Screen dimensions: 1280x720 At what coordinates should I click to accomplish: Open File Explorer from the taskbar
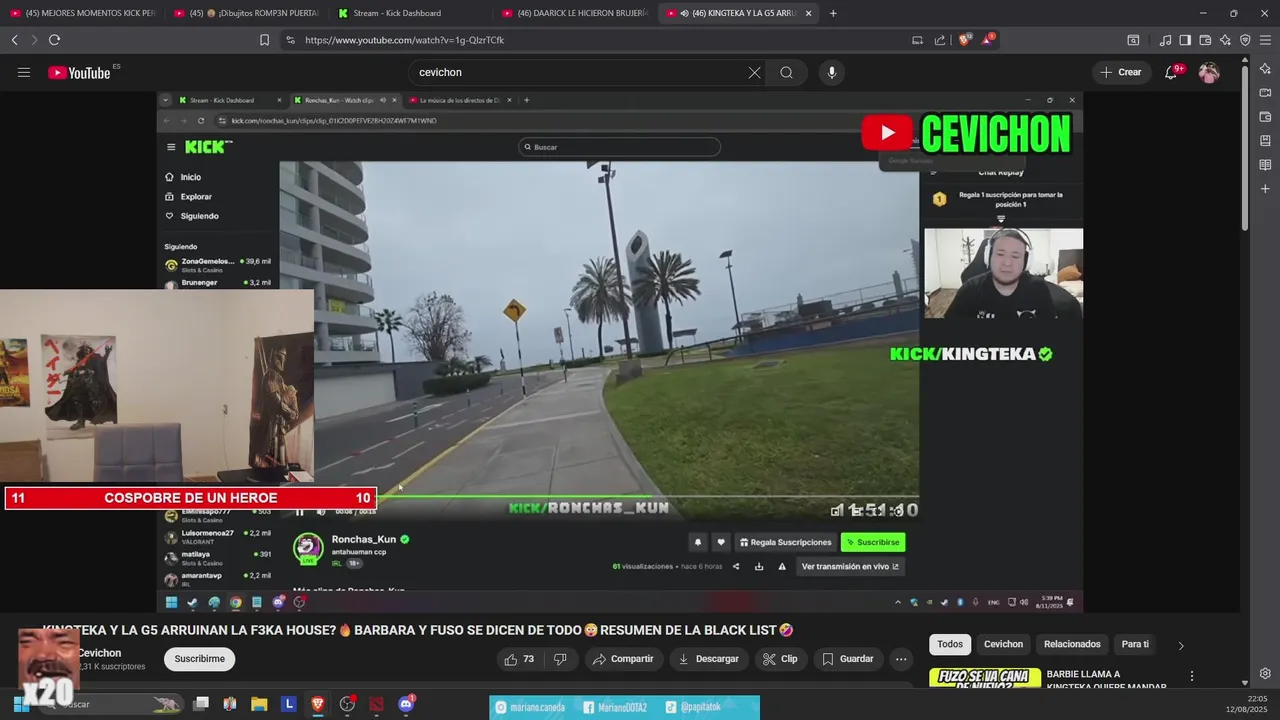point(259,704)
